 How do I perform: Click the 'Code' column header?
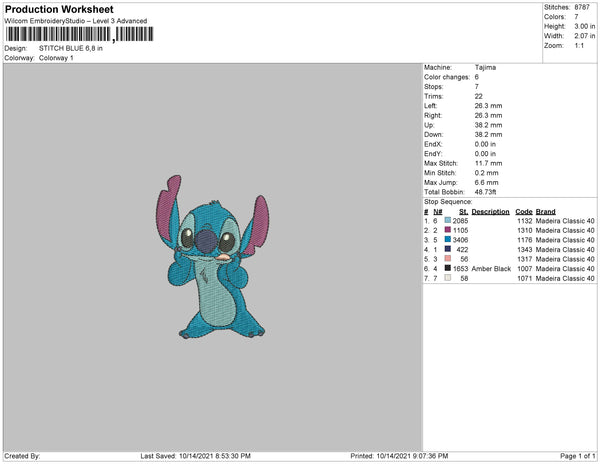(524, 212)
